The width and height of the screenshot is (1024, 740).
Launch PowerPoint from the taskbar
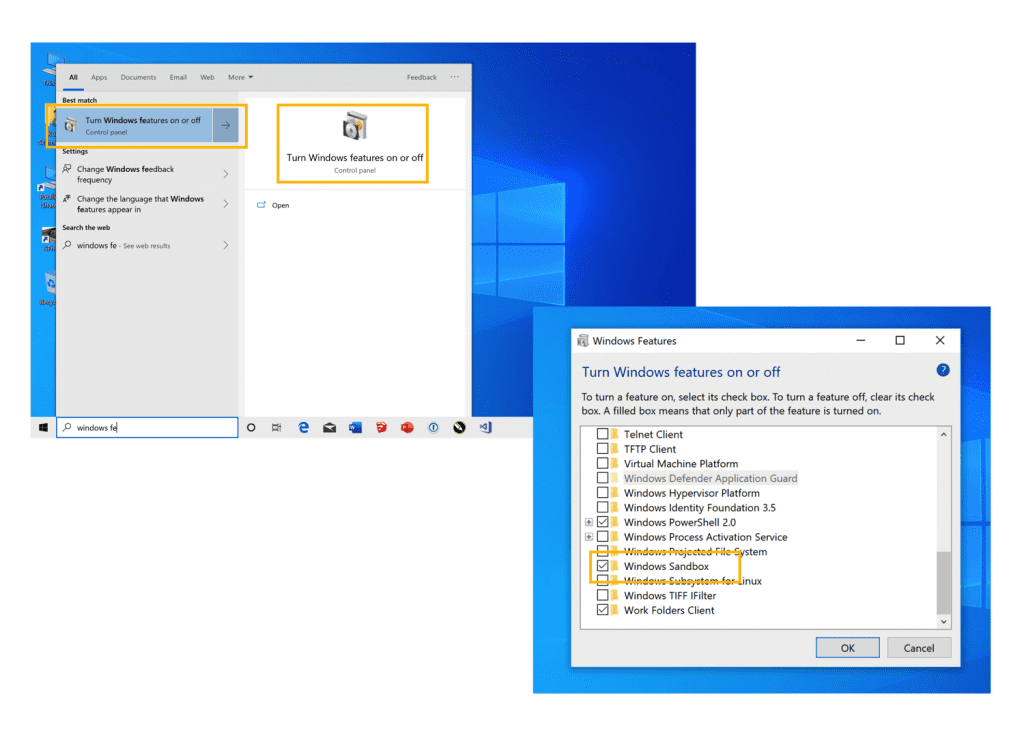pyautogui.click(x=408, y=427)
